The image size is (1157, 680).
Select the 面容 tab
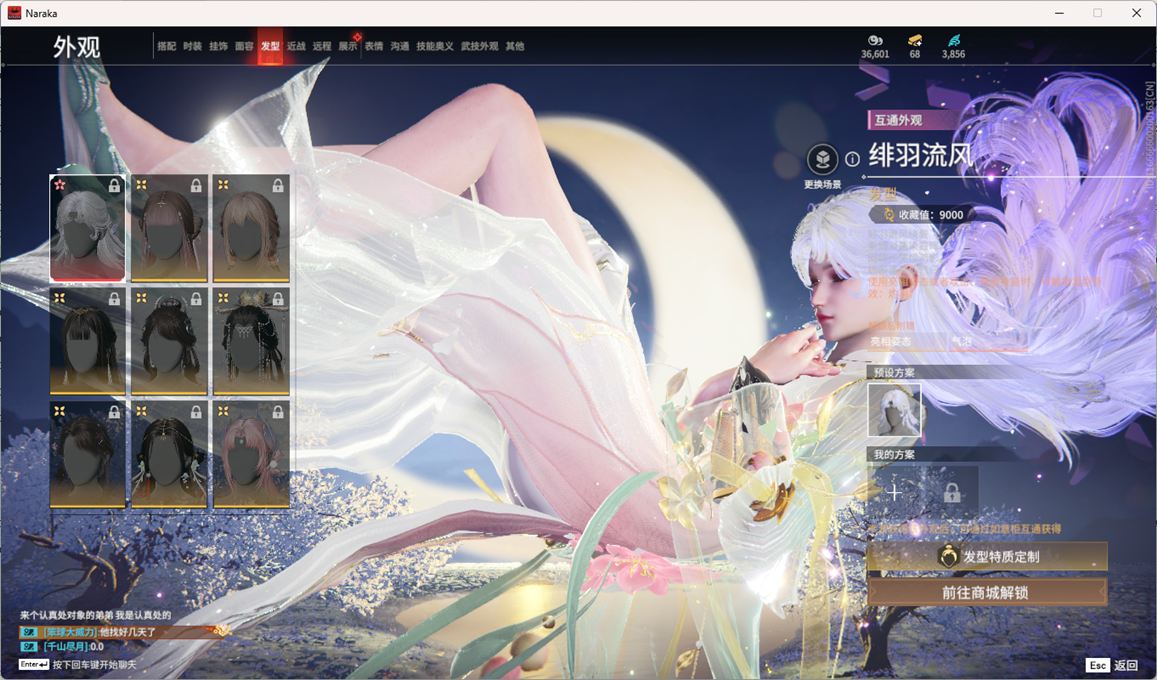244,46
